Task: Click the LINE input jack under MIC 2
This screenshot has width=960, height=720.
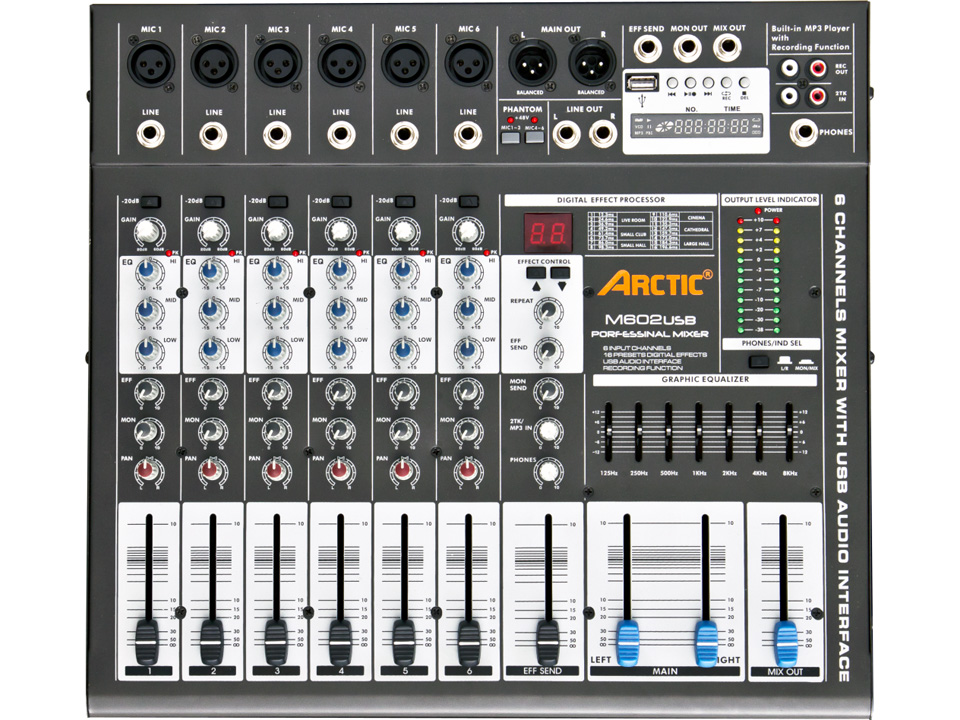Action: click(214, 134)
